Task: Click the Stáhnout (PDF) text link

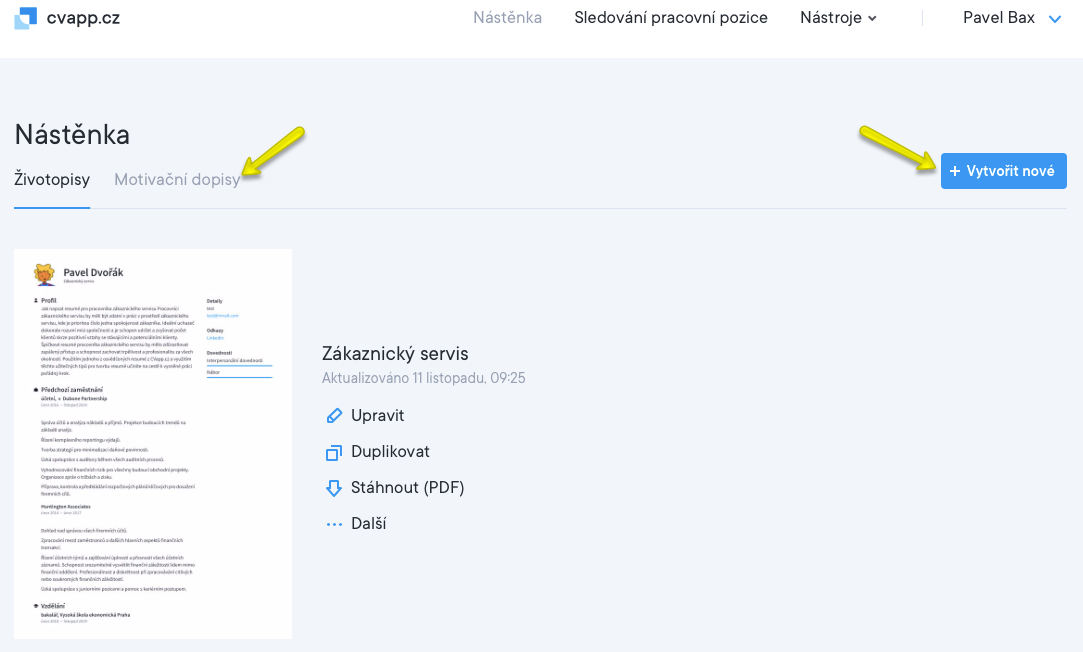Action: 407,488
